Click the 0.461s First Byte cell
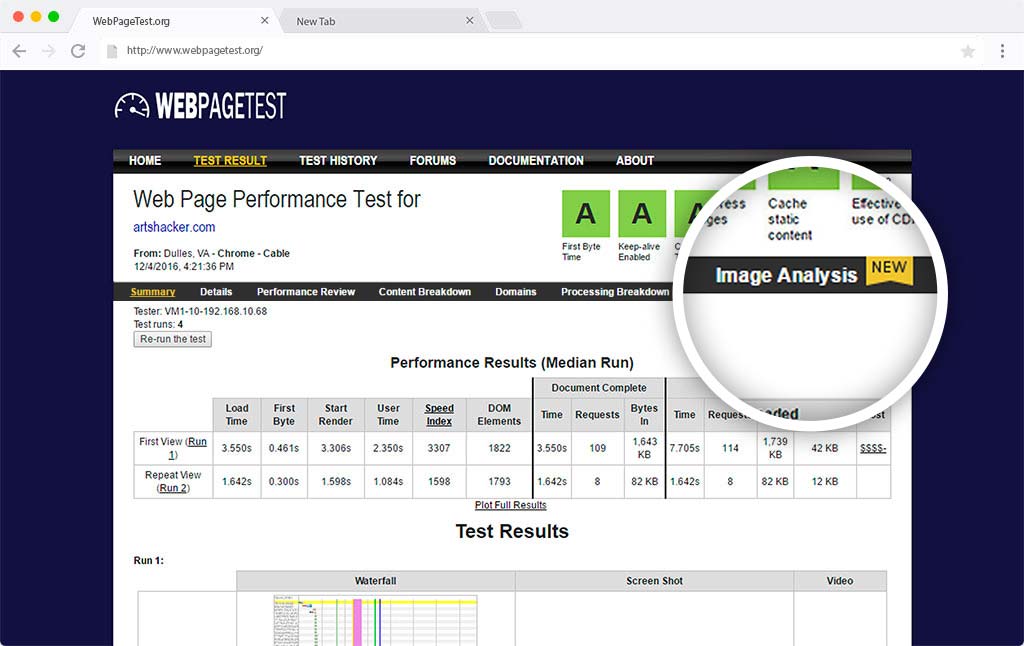The width and height of the screenshot is (1024, 646). pos(284,448)
